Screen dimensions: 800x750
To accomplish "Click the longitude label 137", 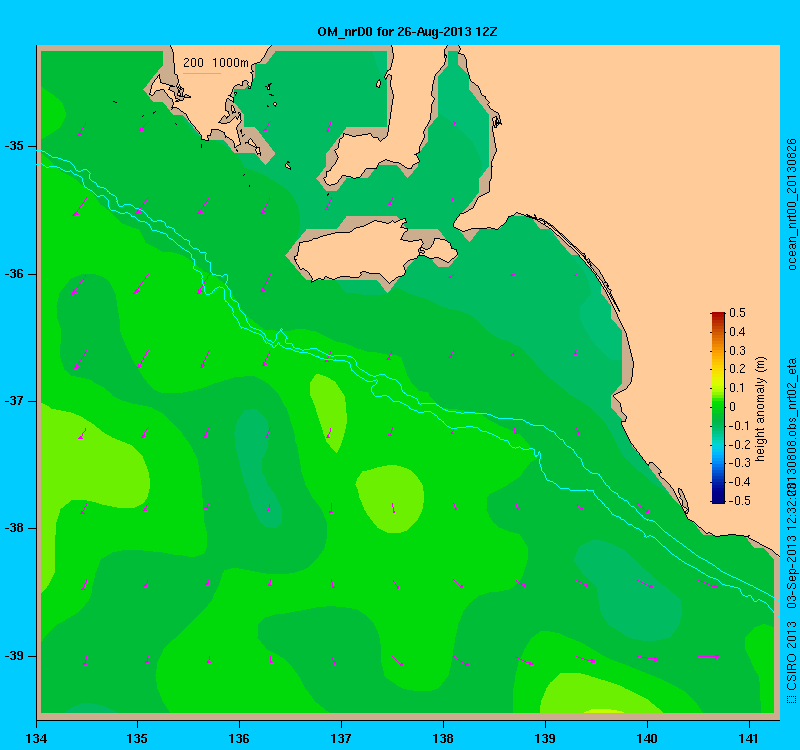I will tap(341, 738).
